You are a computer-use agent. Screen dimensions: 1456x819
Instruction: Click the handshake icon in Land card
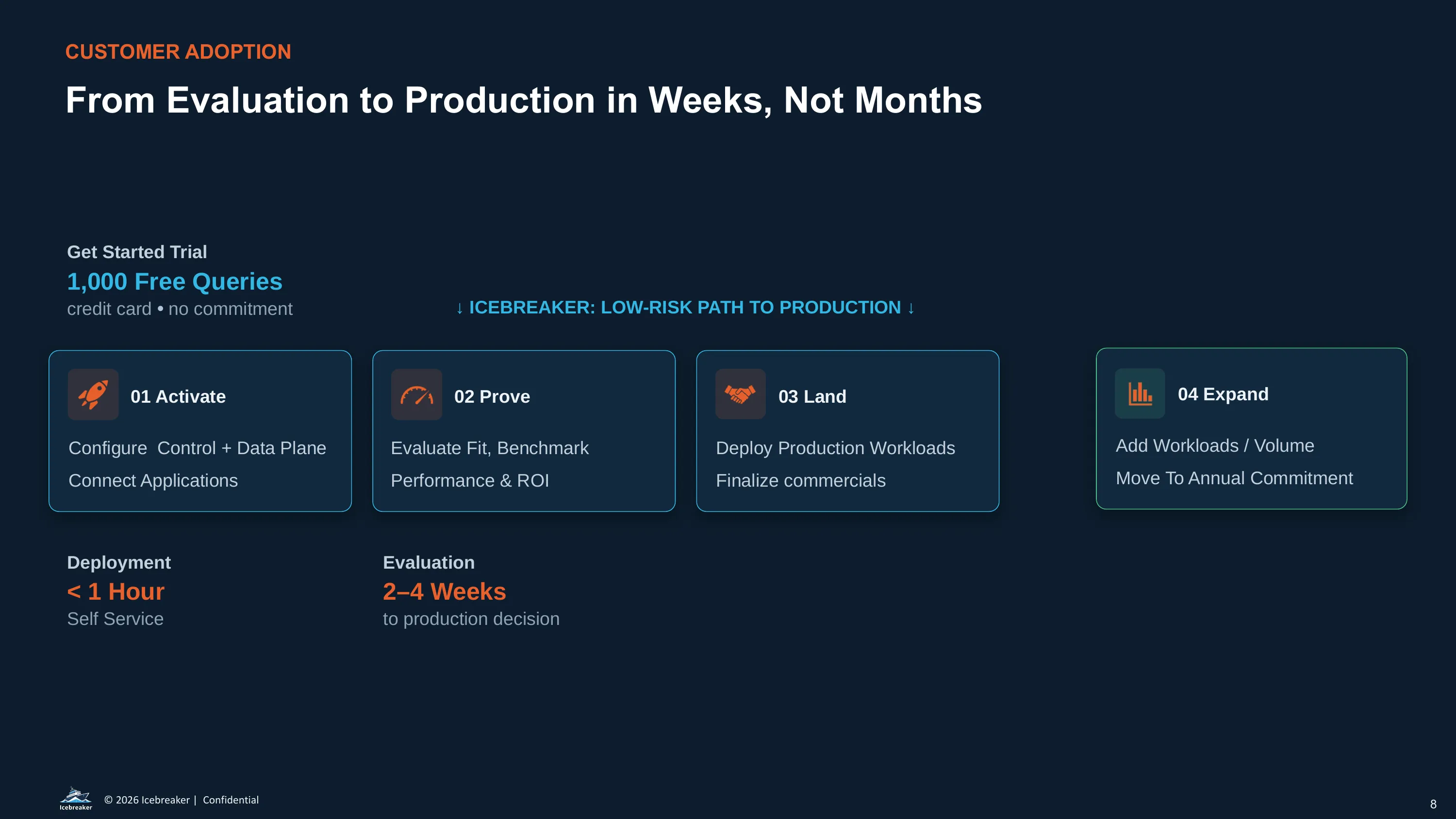click(x=741, y=394)
